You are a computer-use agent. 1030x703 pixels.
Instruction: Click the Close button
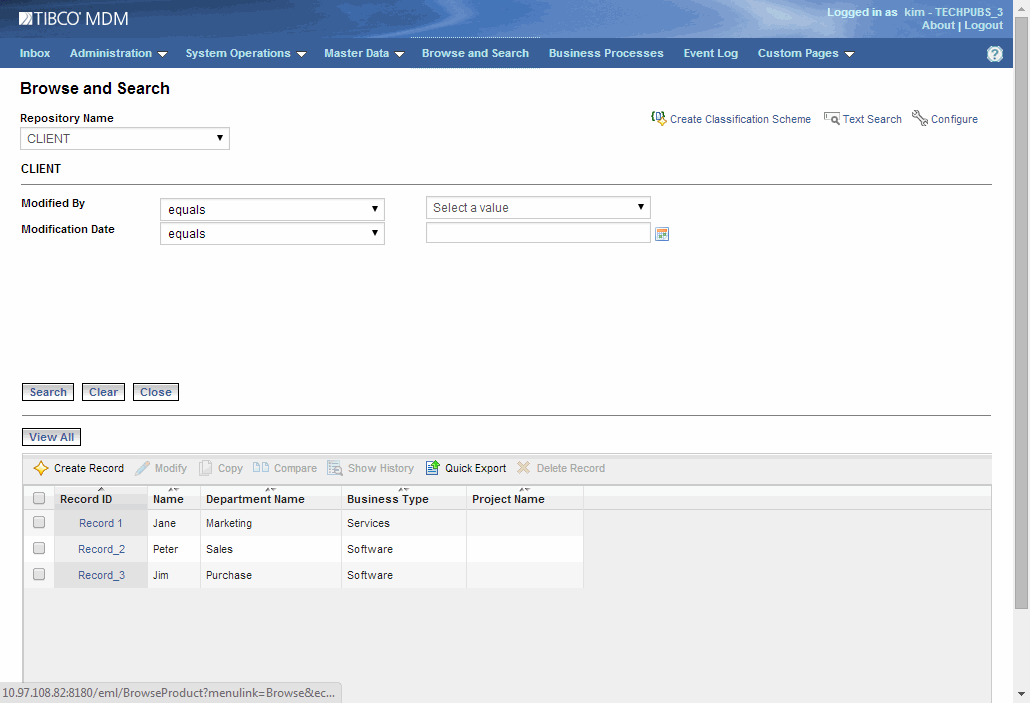point(156,392)
